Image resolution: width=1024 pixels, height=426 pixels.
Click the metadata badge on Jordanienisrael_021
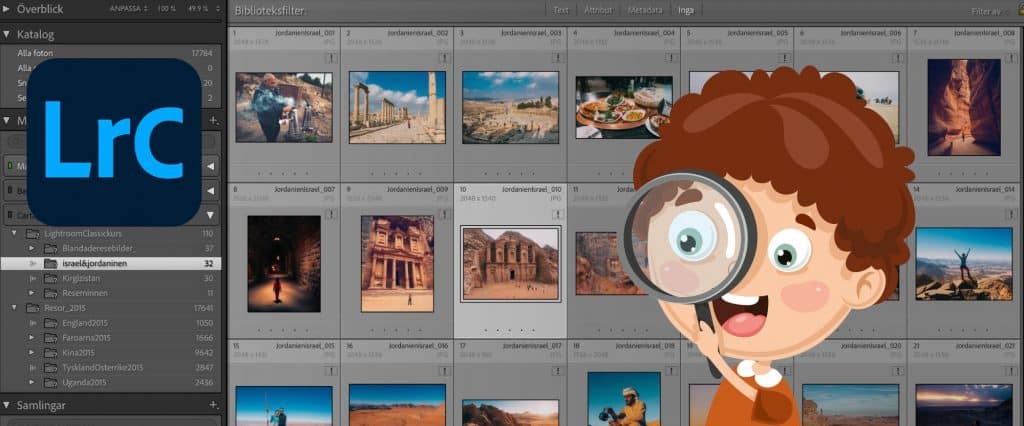click(x=1010, y=371)
